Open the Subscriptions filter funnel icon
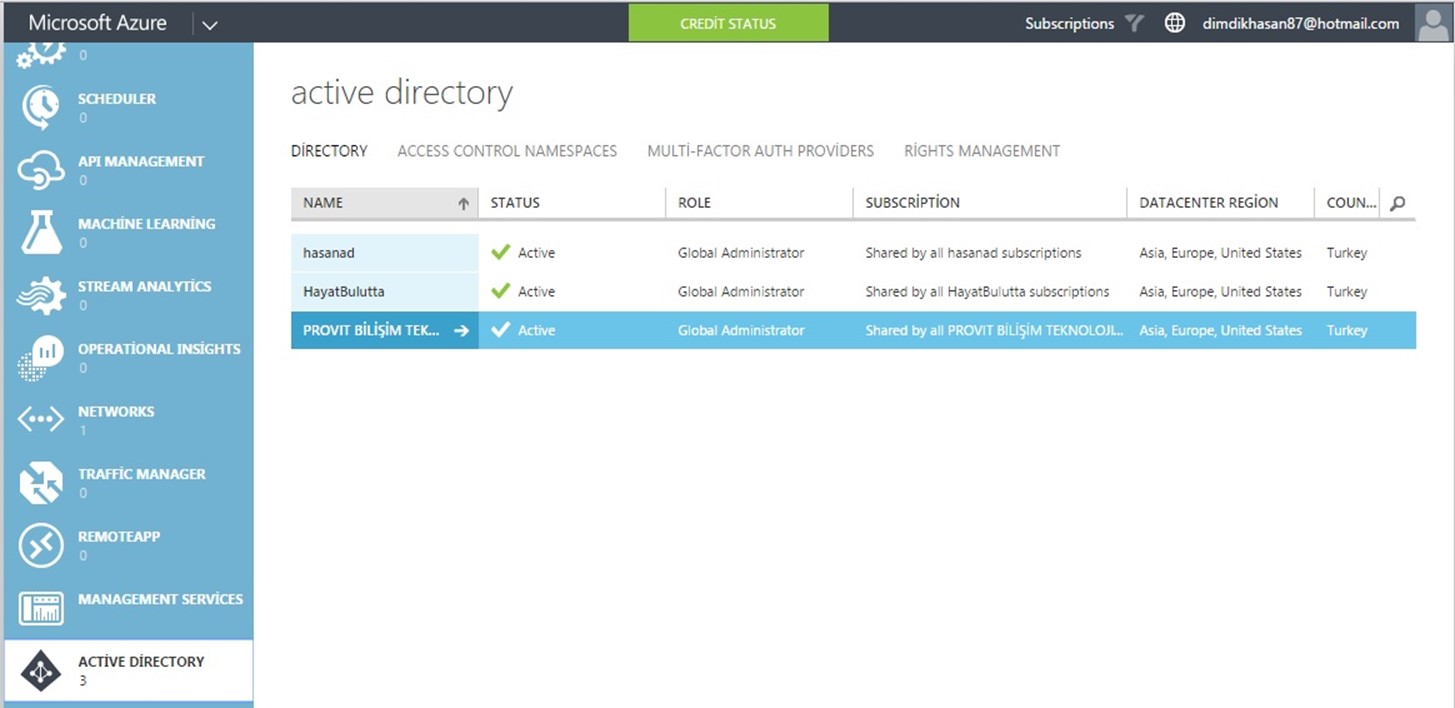 pos(1133,23)
